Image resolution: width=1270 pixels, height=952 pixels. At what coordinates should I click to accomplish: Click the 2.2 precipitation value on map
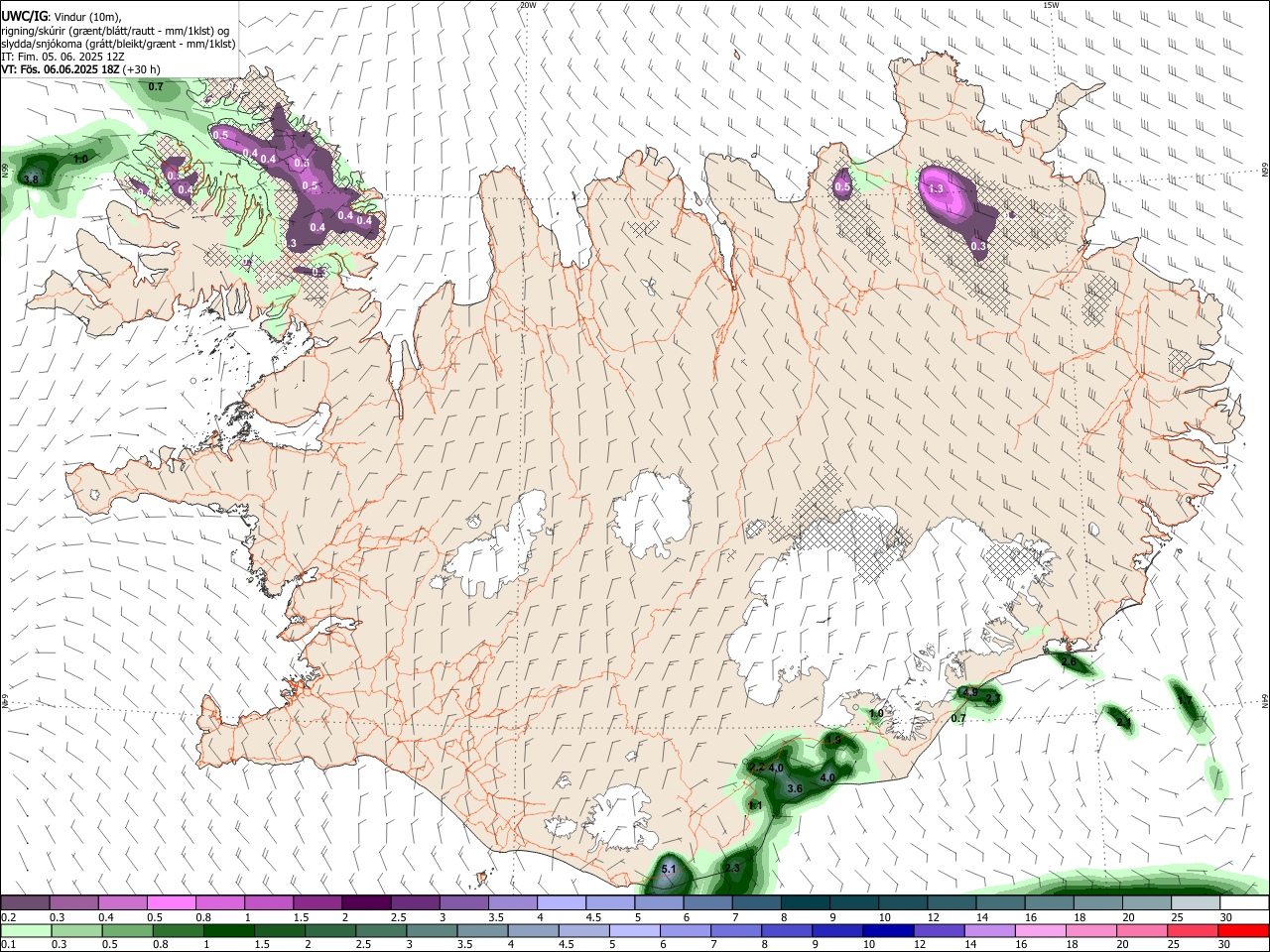tap(756, 769)
